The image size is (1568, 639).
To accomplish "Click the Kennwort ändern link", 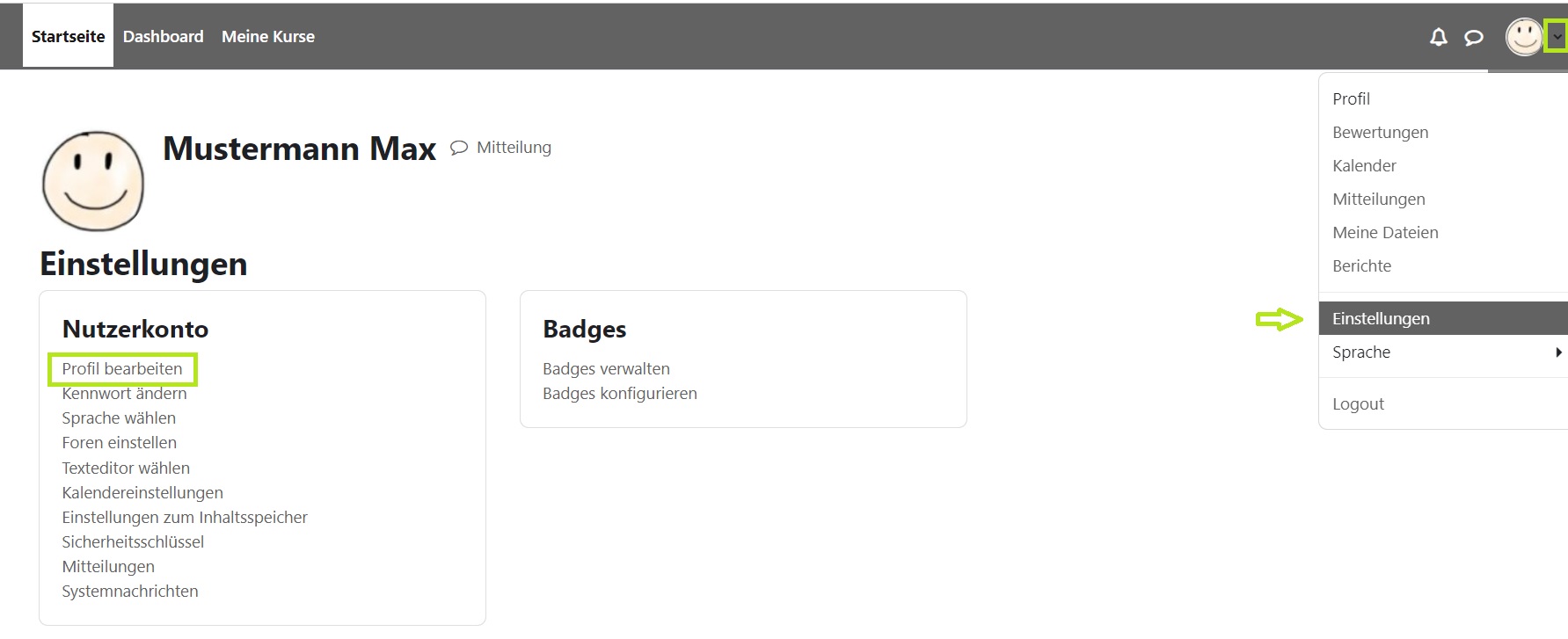I will coord(124,394).
